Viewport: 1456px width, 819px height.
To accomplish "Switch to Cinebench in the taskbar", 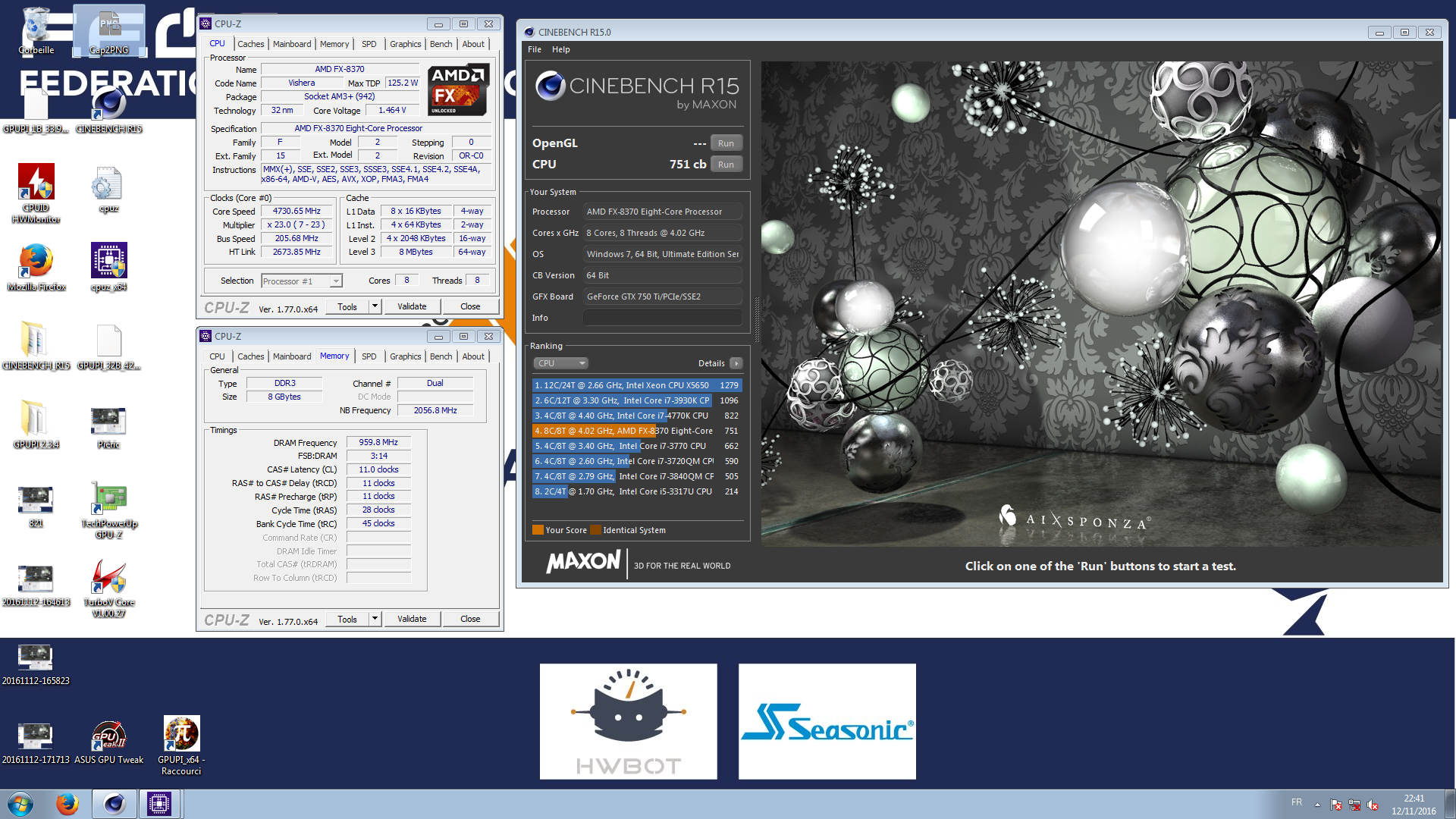I will [x=115, y=804].
